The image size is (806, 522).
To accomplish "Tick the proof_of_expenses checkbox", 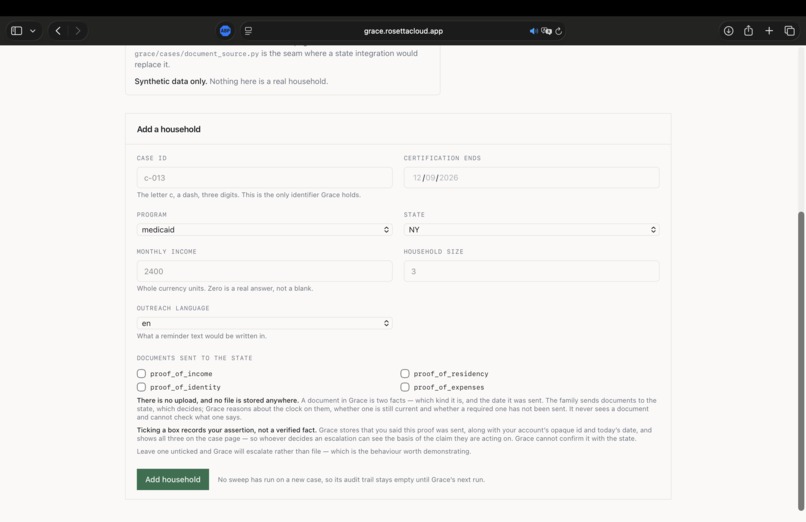I will (x=405, y=387).
